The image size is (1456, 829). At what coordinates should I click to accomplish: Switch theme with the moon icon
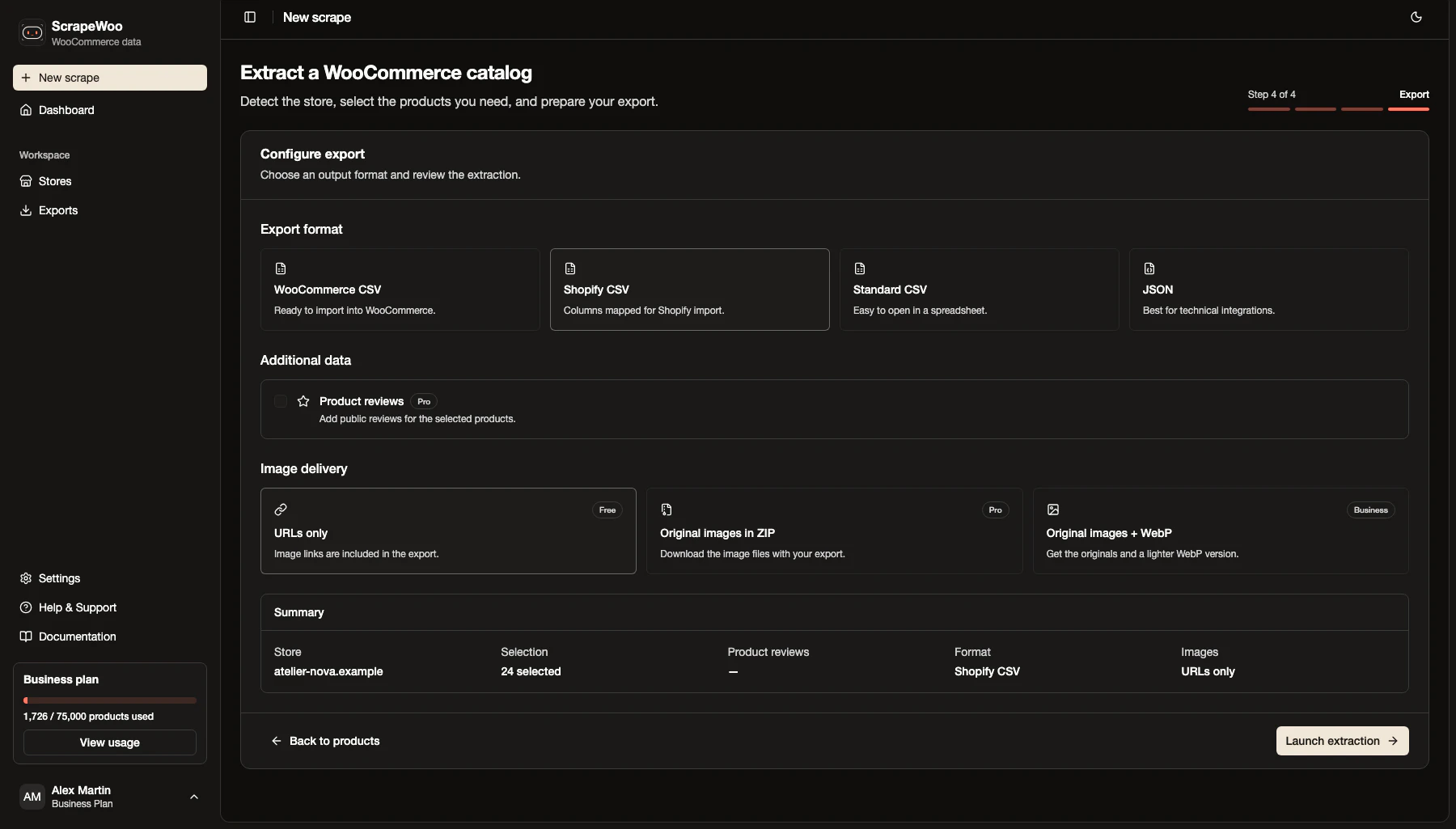coord(1416,17)
